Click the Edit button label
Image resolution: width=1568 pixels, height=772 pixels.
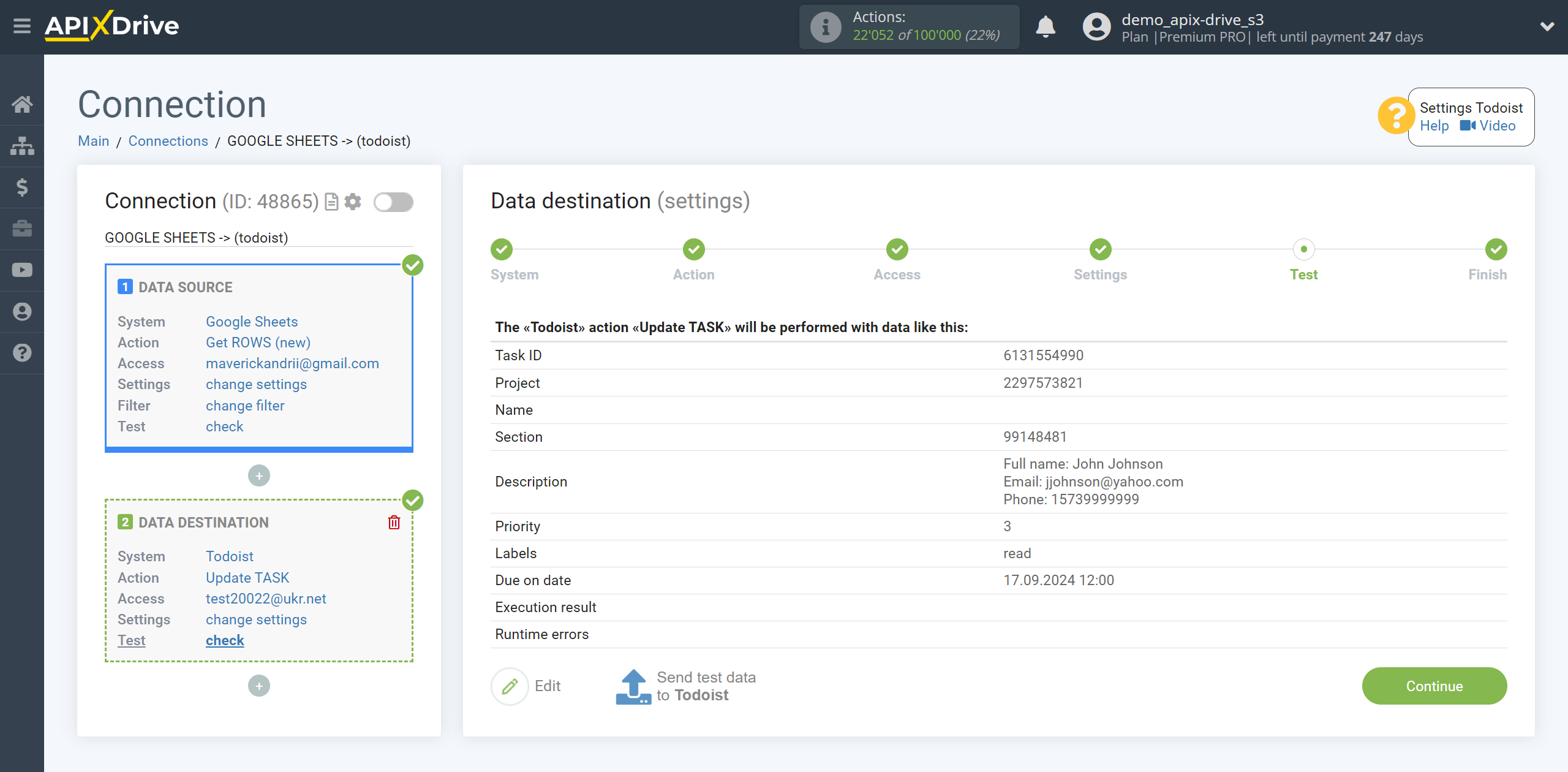click(x=548, y=686)
